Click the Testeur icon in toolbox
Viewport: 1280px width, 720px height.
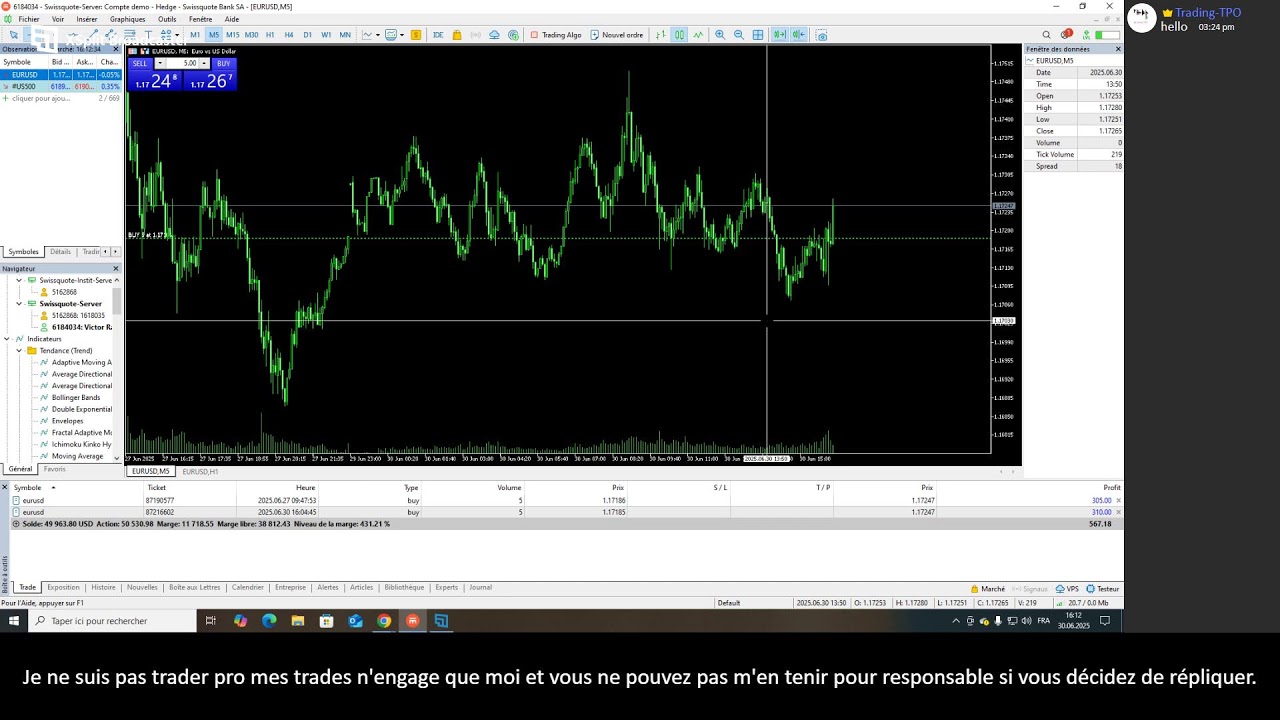point(1103,589)
